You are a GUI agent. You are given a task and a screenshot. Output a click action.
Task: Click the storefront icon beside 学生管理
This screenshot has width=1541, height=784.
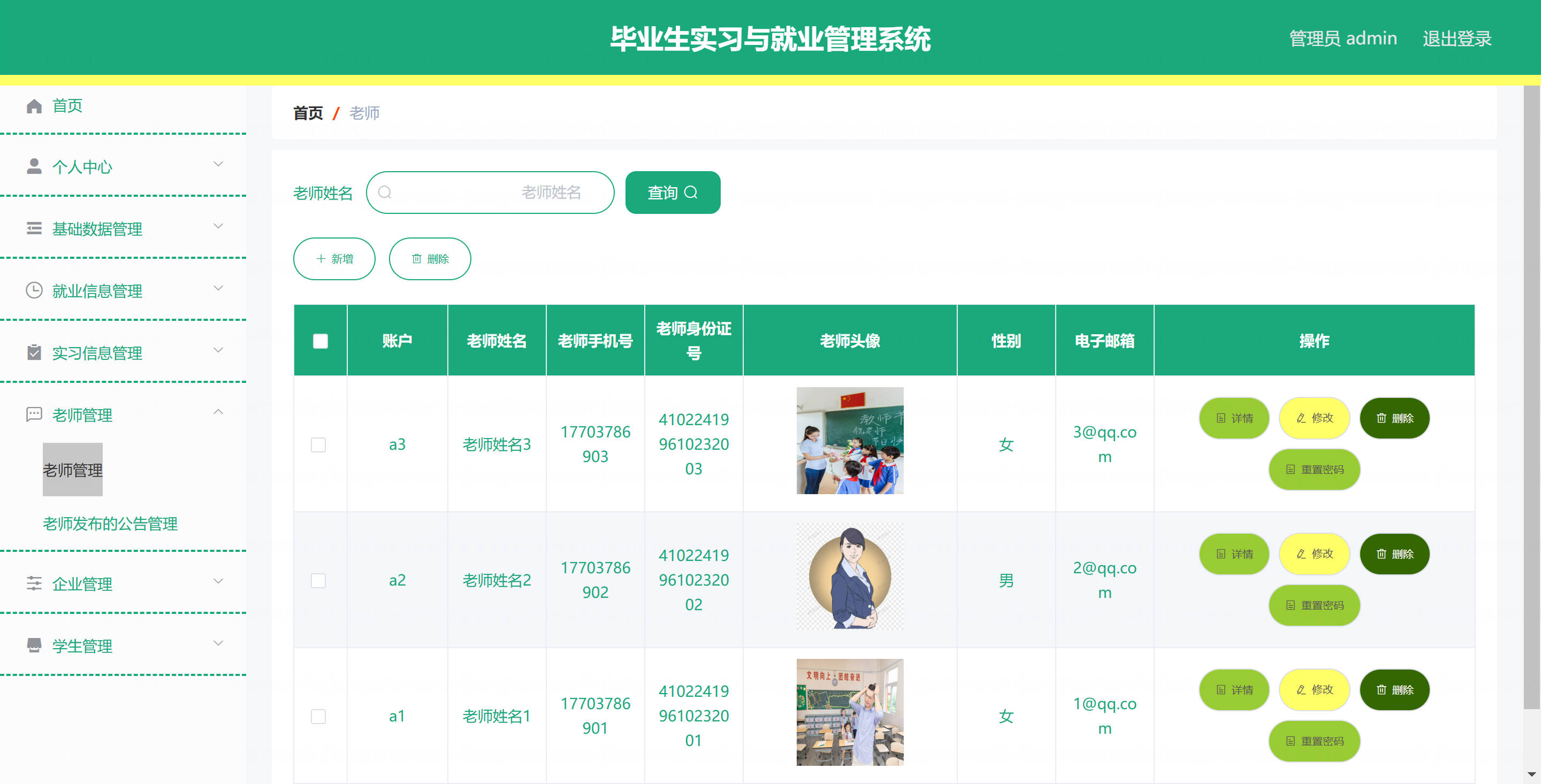tap(34, 645)
